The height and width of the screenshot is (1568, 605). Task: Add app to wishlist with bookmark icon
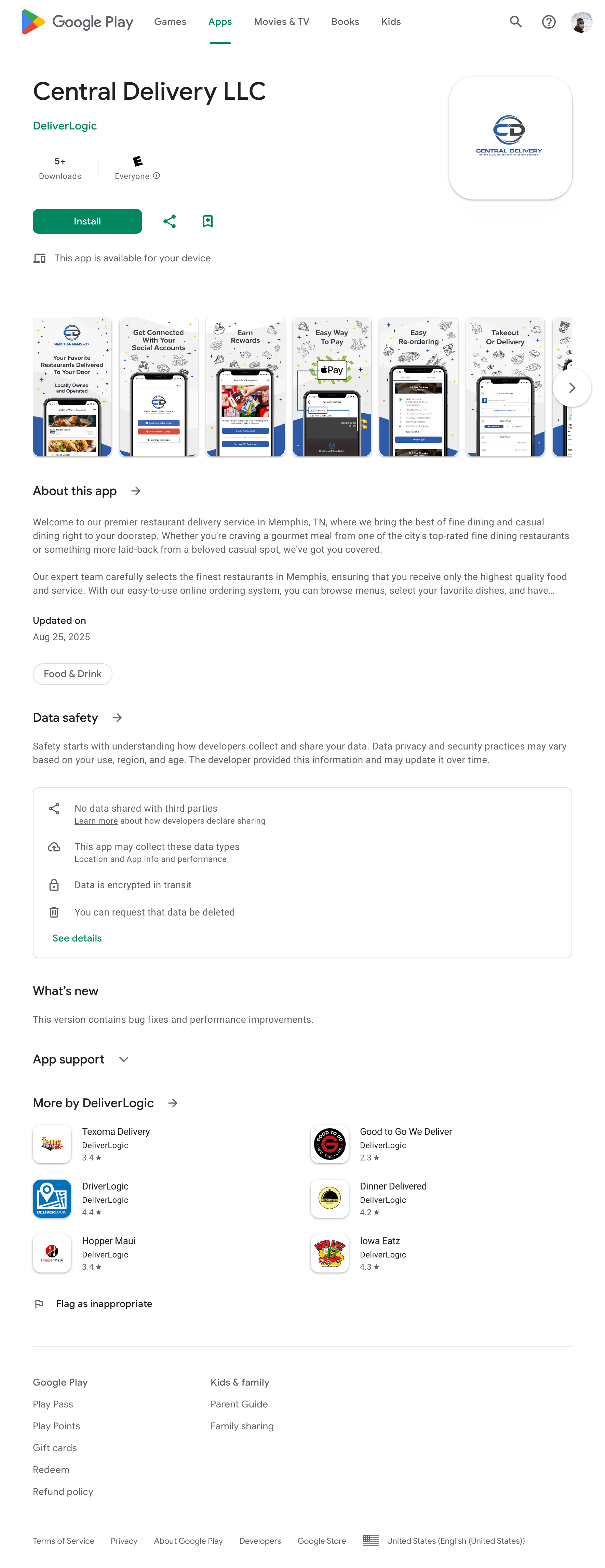click(207, 221)
